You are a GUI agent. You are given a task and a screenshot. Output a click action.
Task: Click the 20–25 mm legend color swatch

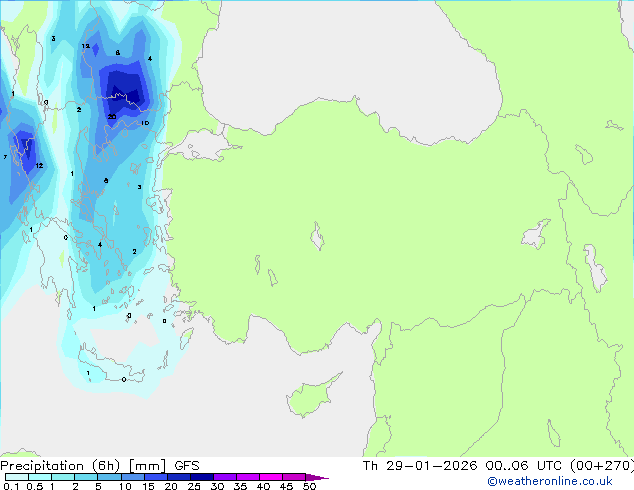pos(178,477)
